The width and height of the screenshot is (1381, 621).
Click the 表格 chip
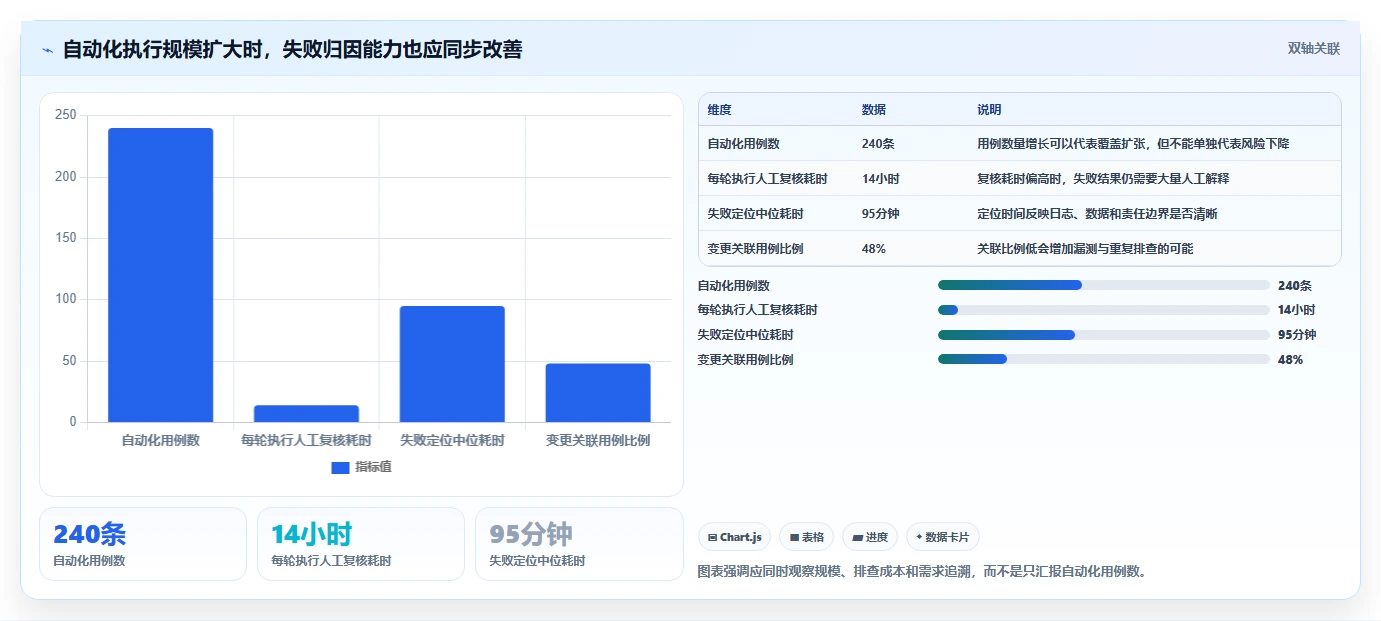coord(807,537)
